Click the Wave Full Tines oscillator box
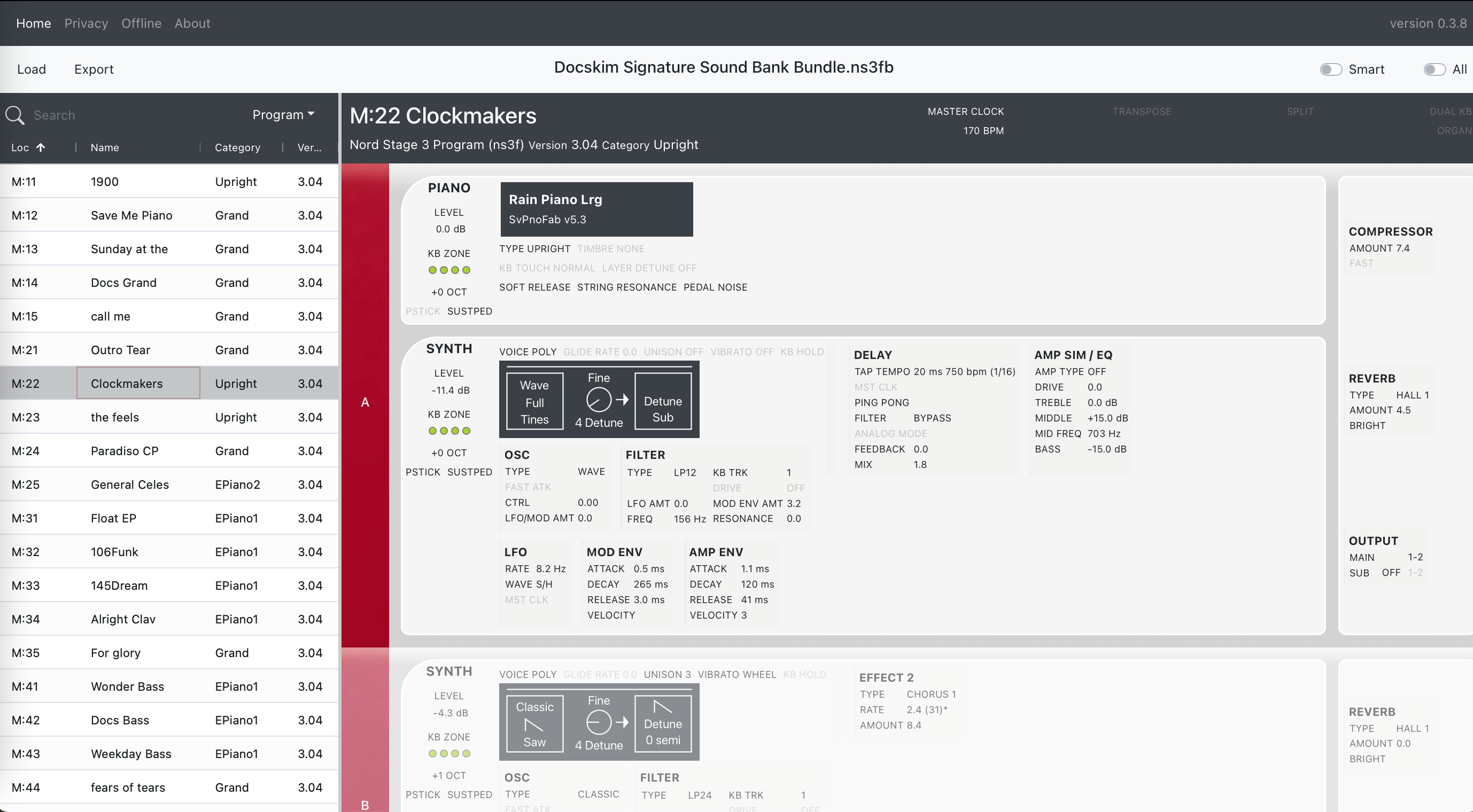The width and height of the screenshot is (1473, 812). (534, 402)
